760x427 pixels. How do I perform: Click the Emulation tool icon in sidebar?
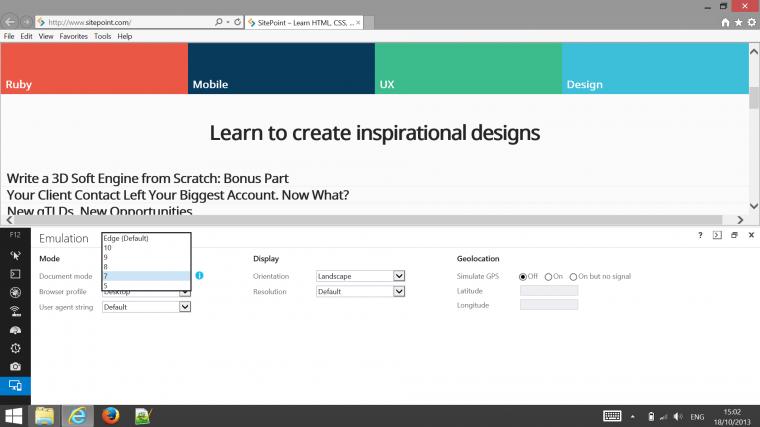(15, 386)
